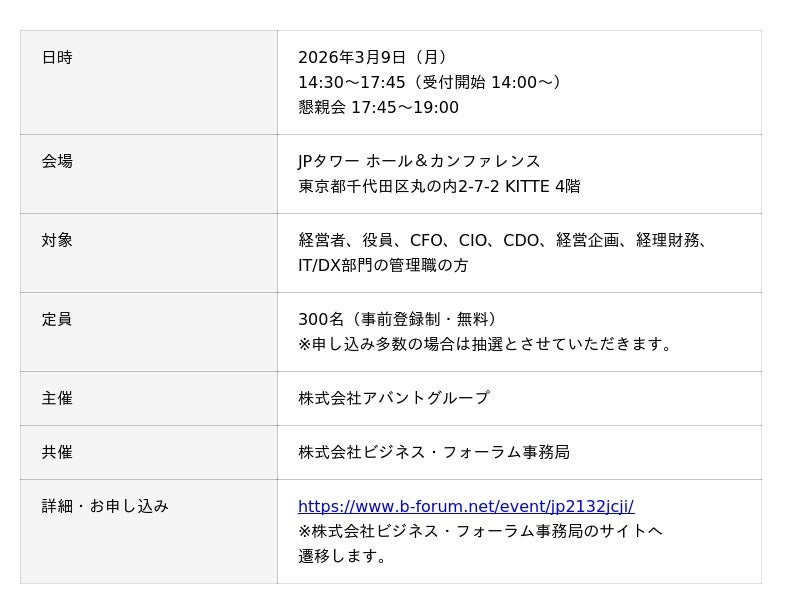
Task: Click the 会場 row label
Action: (57, 161)
